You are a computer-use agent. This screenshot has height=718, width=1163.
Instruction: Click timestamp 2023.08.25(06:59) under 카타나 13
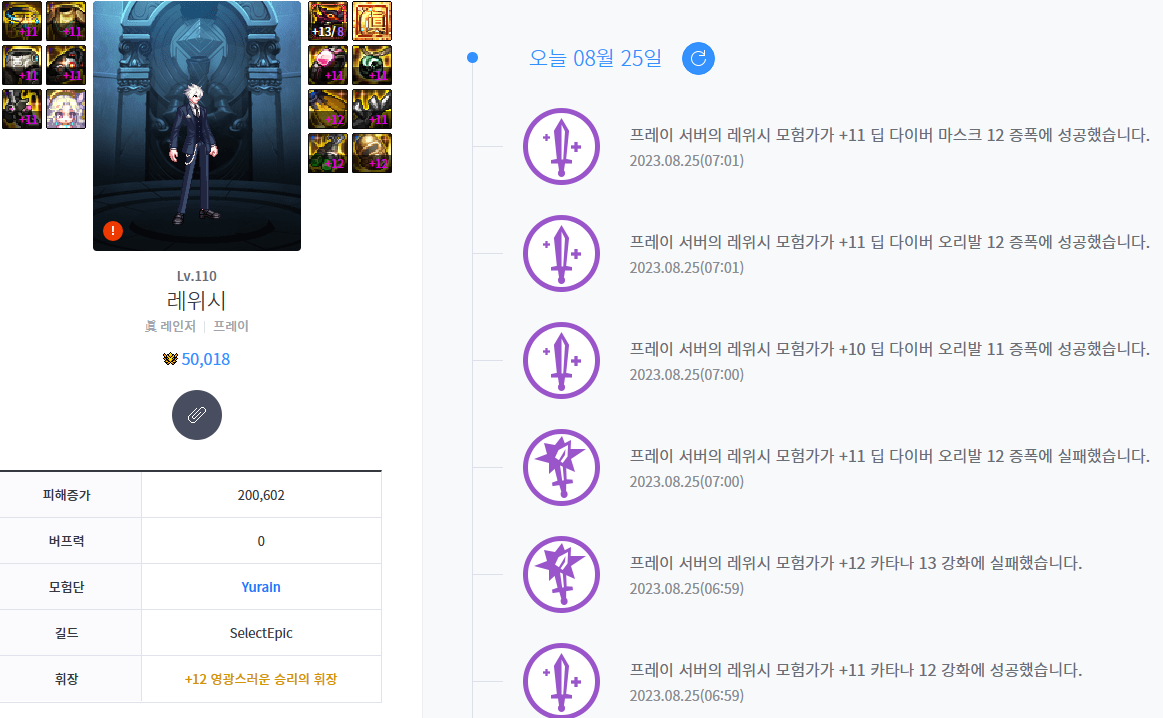(x=687, y=588)
